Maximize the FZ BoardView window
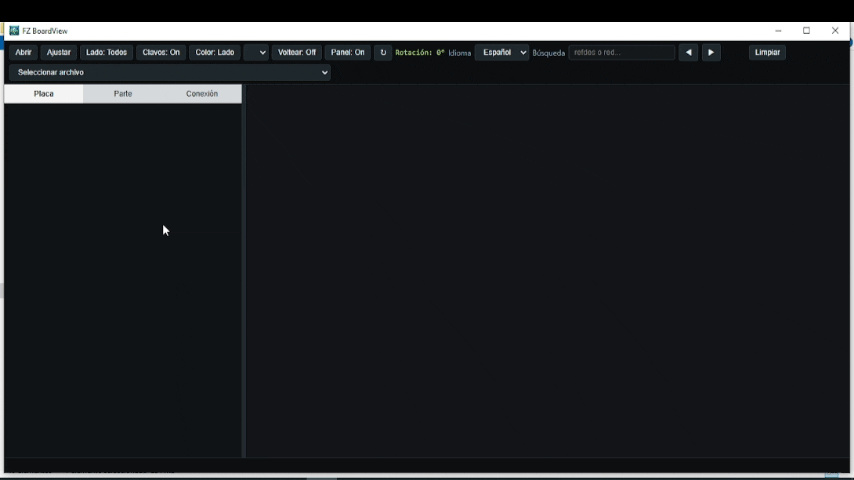The height and width of the screenshot is (480, 854). (x=807, y=31)
